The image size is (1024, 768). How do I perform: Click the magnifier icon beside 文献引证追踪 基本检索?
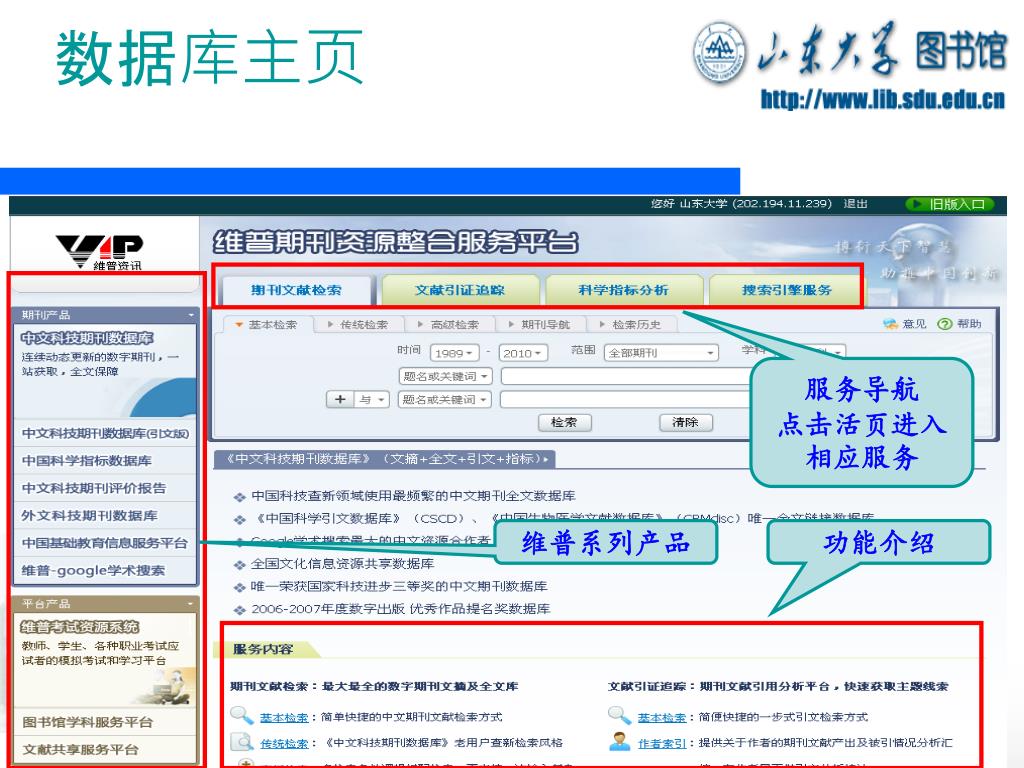[x=618, y=716]
